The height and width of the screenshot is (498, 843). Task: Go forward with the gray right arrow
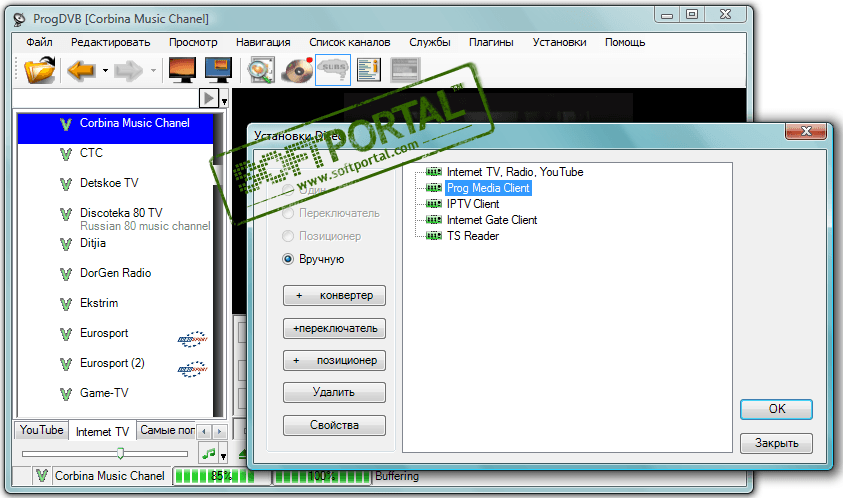(x=129, y=70)
